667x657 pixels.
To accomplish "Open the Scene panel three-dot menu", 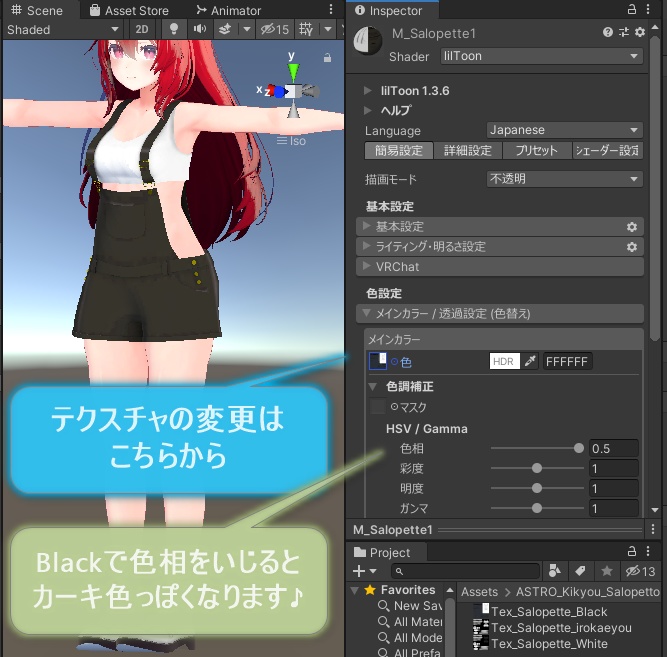I will click(x=331, y=10).
